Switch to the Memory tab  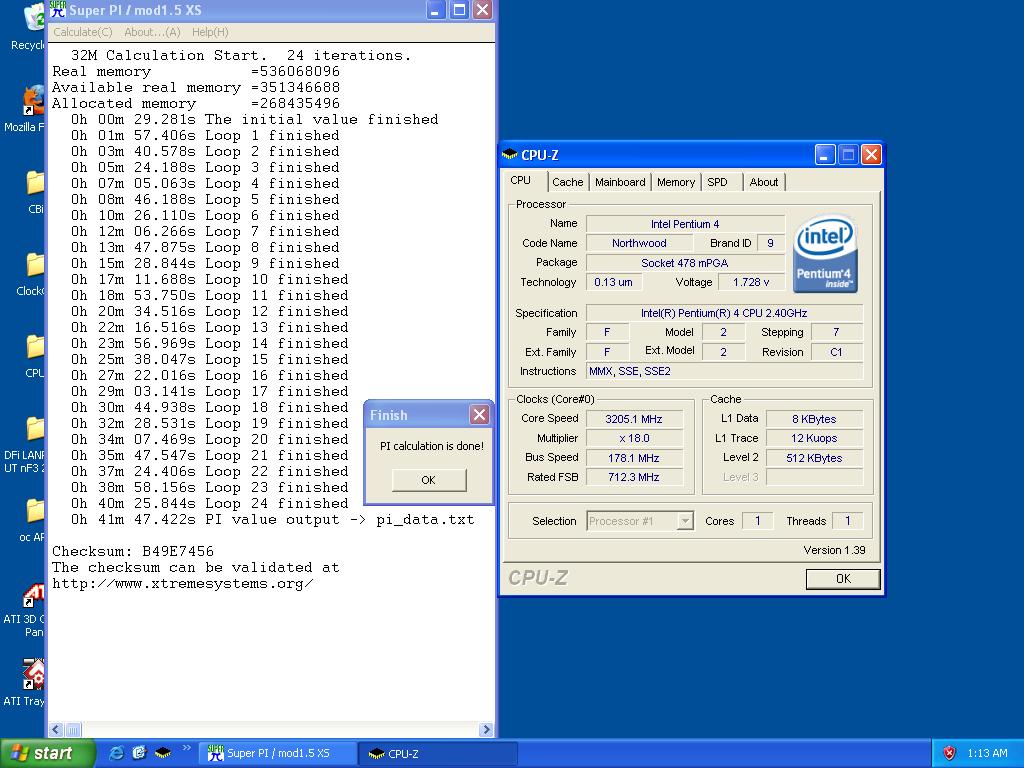[676, 182]
